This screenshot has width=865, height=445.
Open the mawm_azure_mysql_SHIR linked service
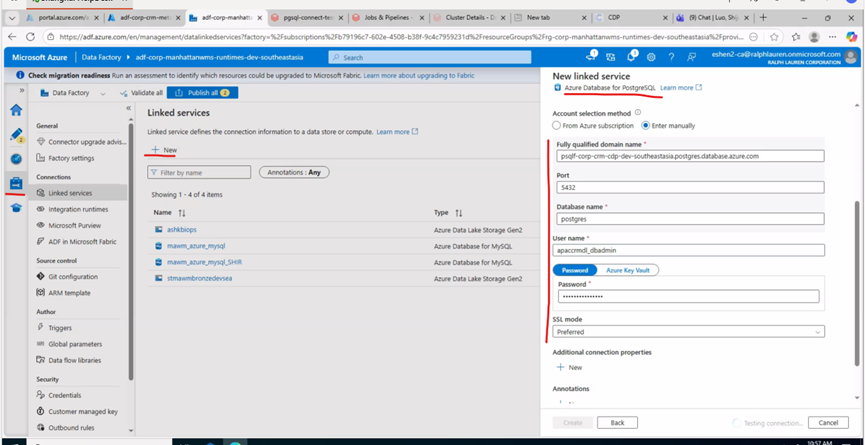[x=205, y=262]
